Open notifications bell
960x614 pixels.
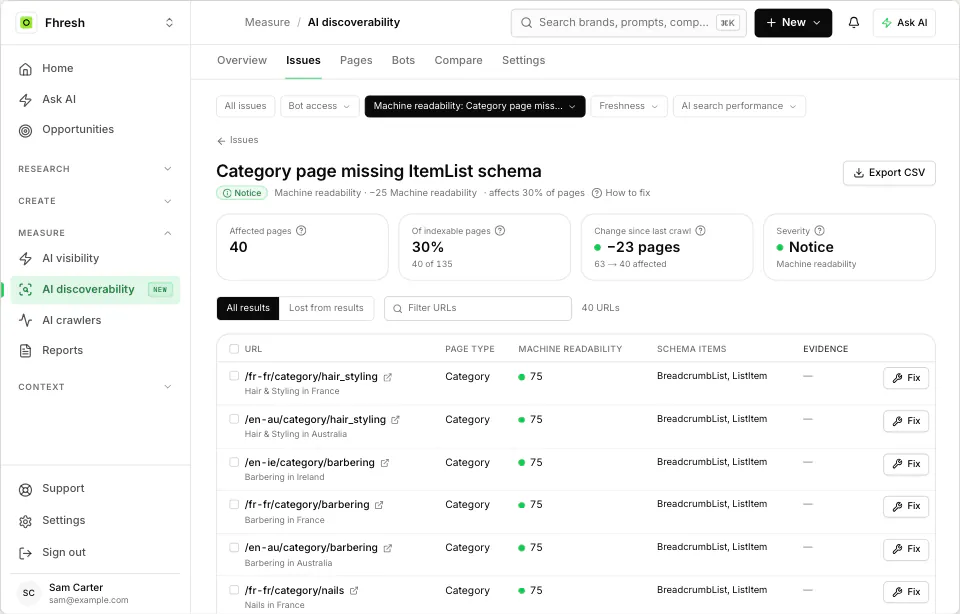click(x=853, y=23)
